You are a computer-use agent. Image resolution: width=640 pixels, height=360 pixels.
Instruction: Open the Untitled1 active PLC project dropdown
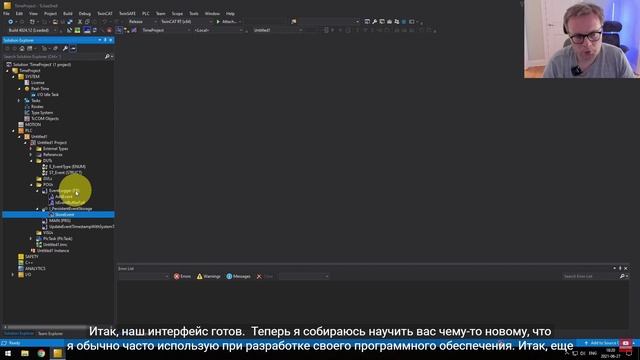[278, 30]
